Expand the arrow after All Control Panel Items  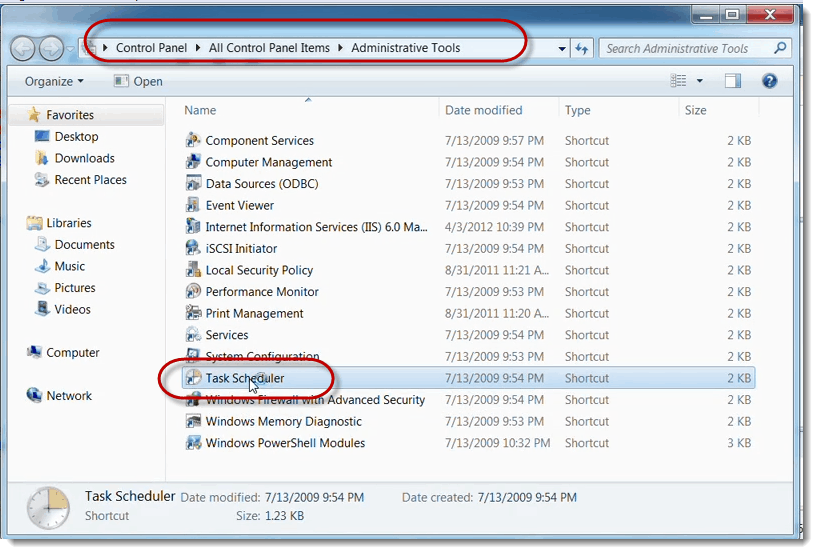pos(341,48)
